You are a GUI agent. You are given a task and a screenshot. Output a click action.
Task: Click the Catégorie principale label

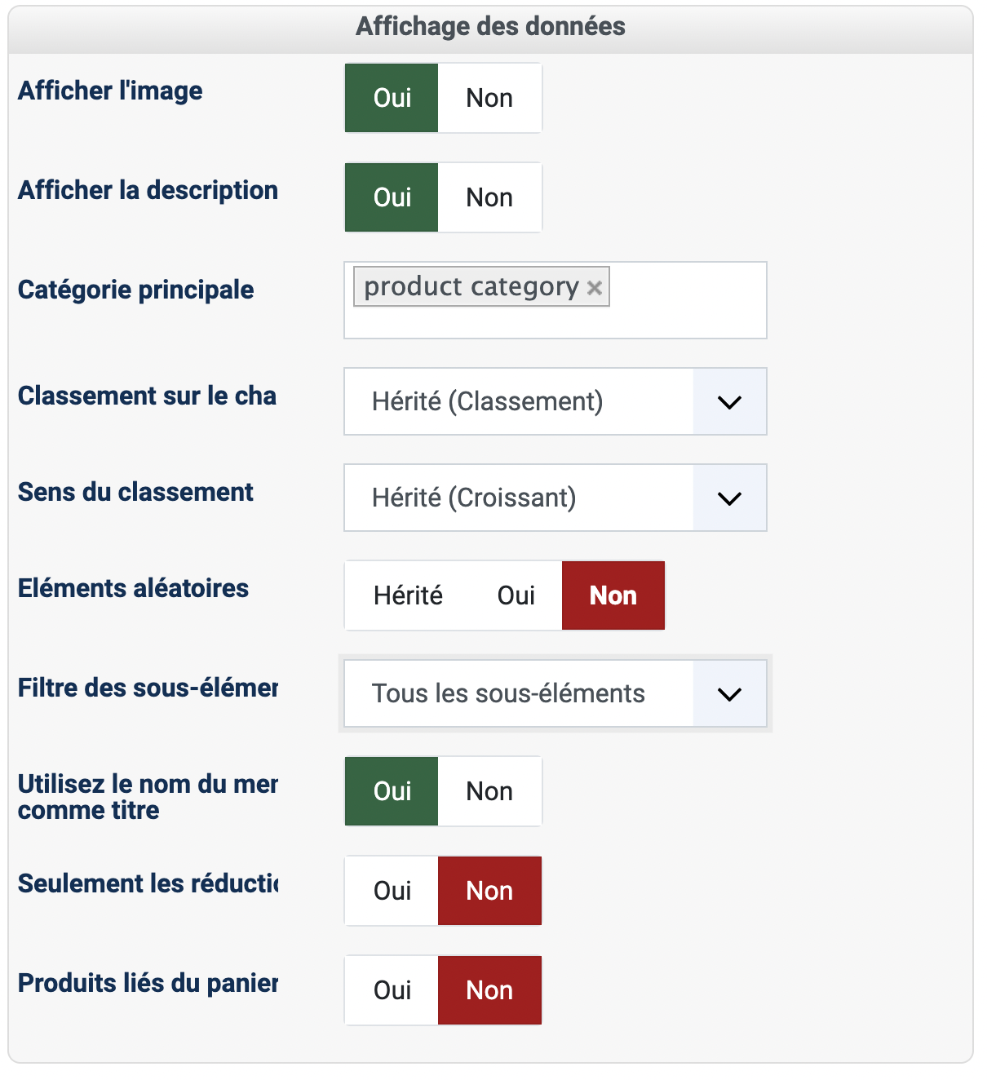coord(136,290)
